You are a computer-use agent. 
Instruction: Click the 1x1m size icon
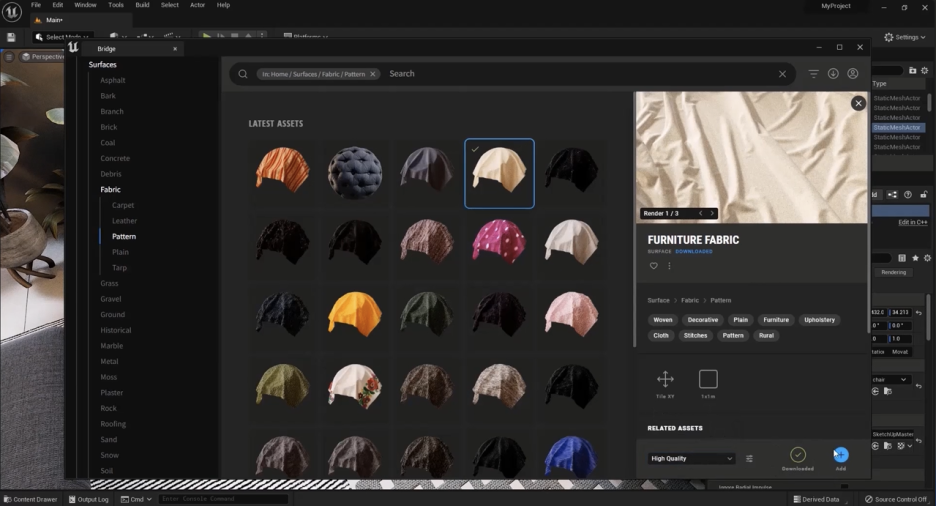[x=708, y=379]
